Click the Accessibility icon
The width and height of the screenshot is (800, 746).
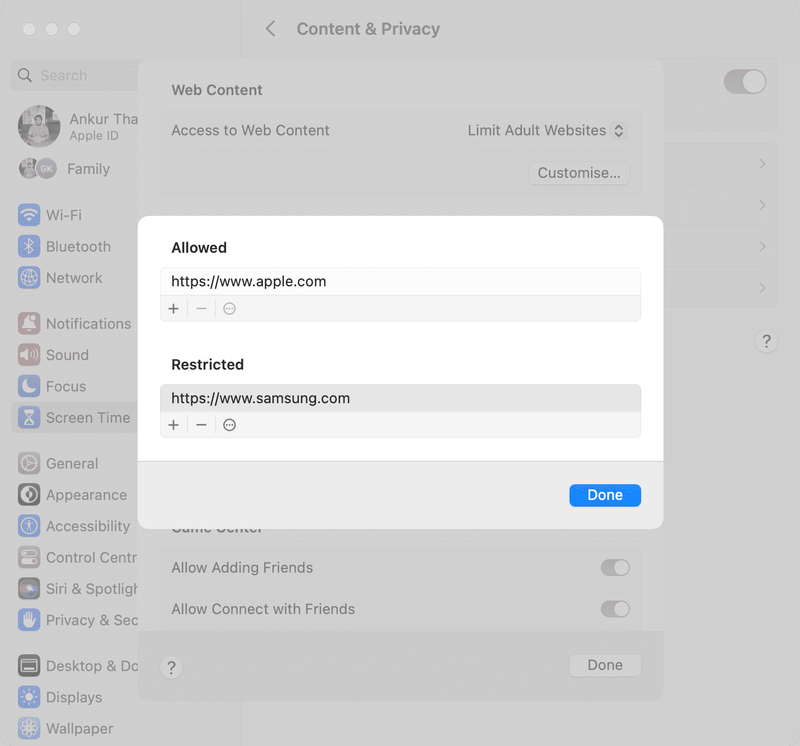point(29,526)
